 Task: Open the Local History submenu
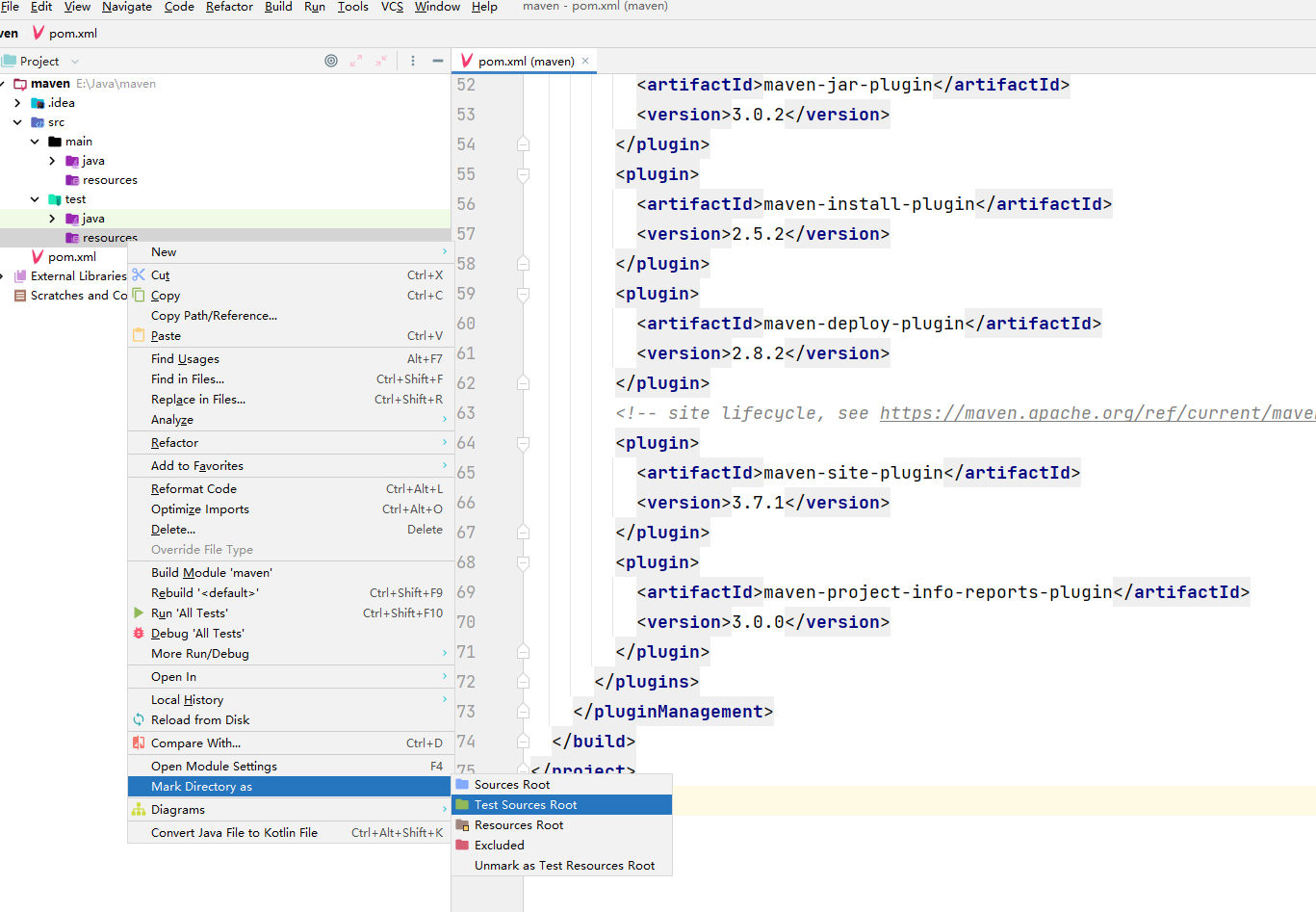pyautogui.click(x=291, y=700)
